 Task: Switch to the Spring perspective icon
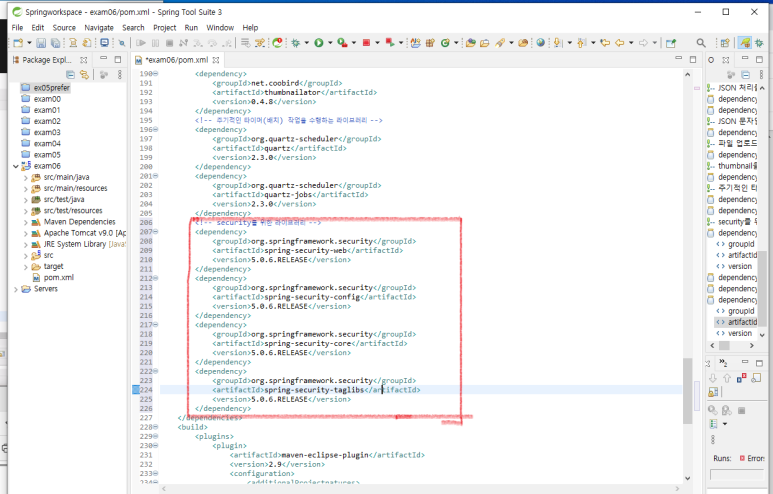pyautogui.click(x=745, y=43)
